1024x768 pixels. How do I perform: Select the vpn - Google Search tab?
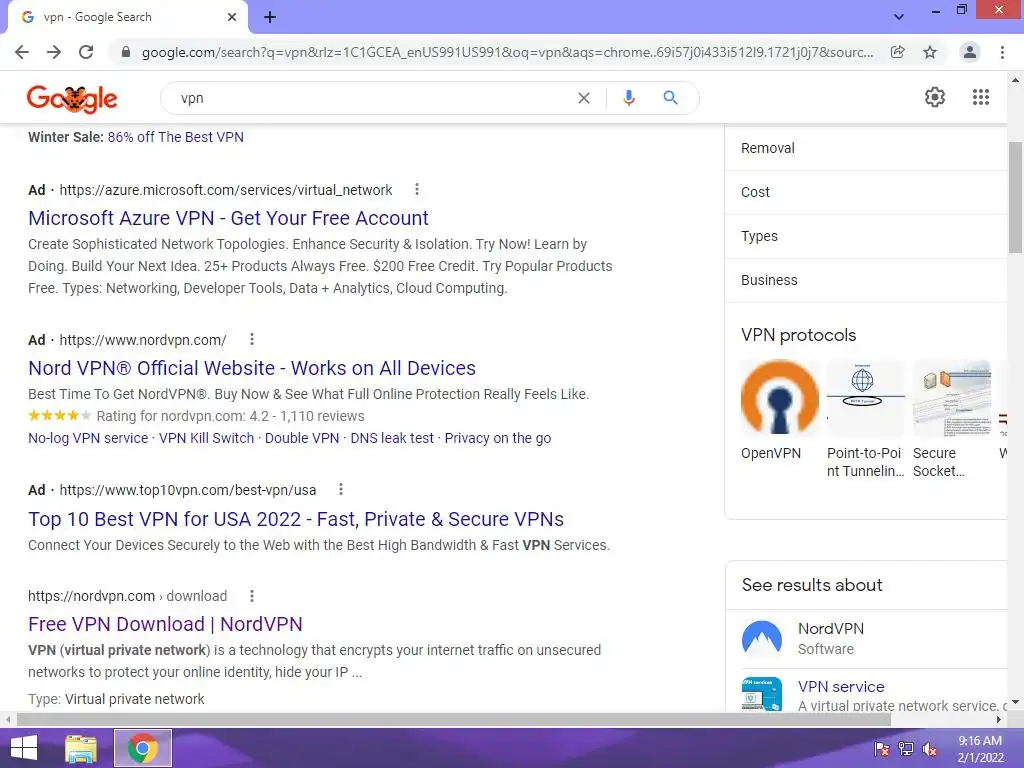tap(128, 17)
